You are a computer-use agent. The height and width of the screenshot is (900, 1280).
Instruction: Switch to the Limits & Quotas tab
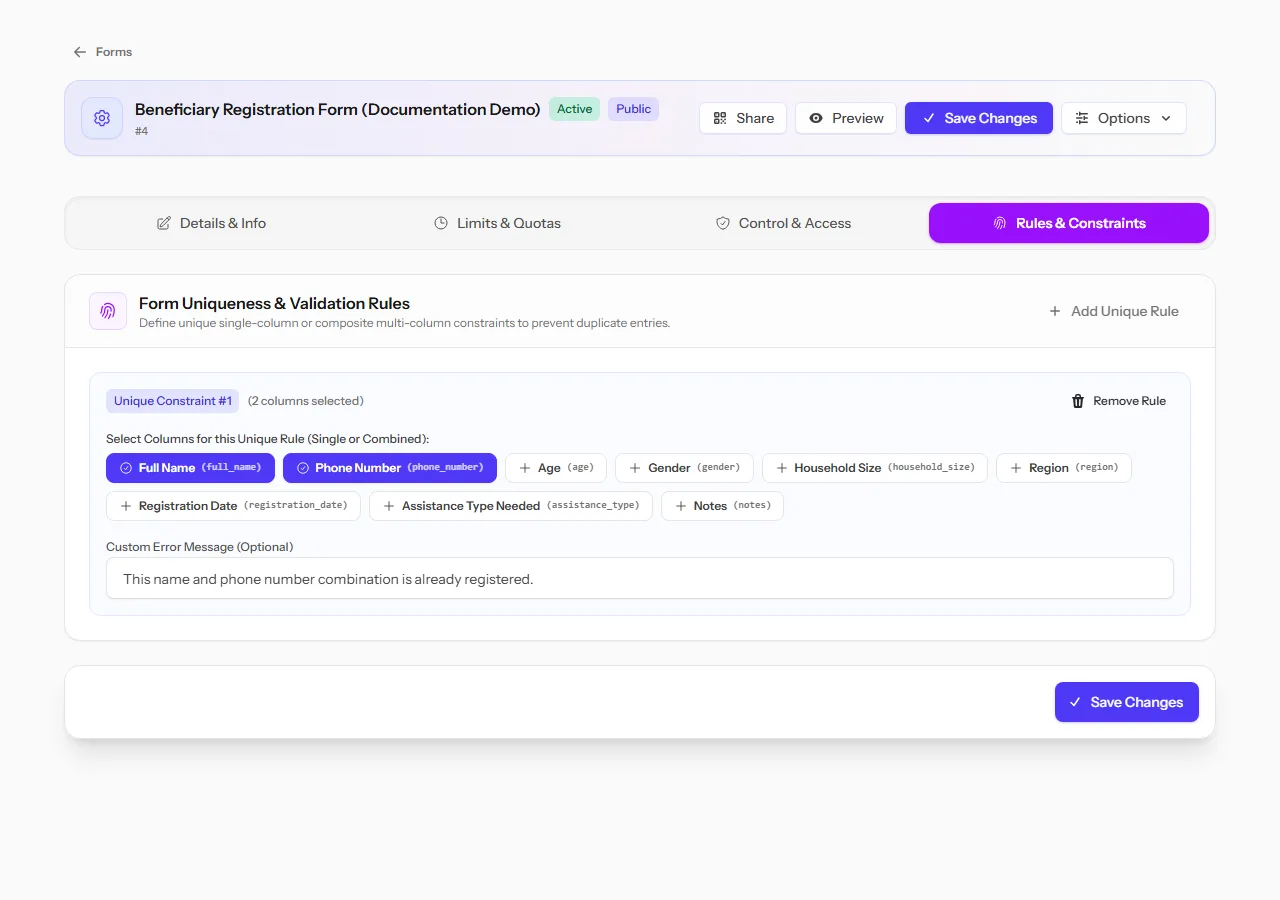click(498, 223)
